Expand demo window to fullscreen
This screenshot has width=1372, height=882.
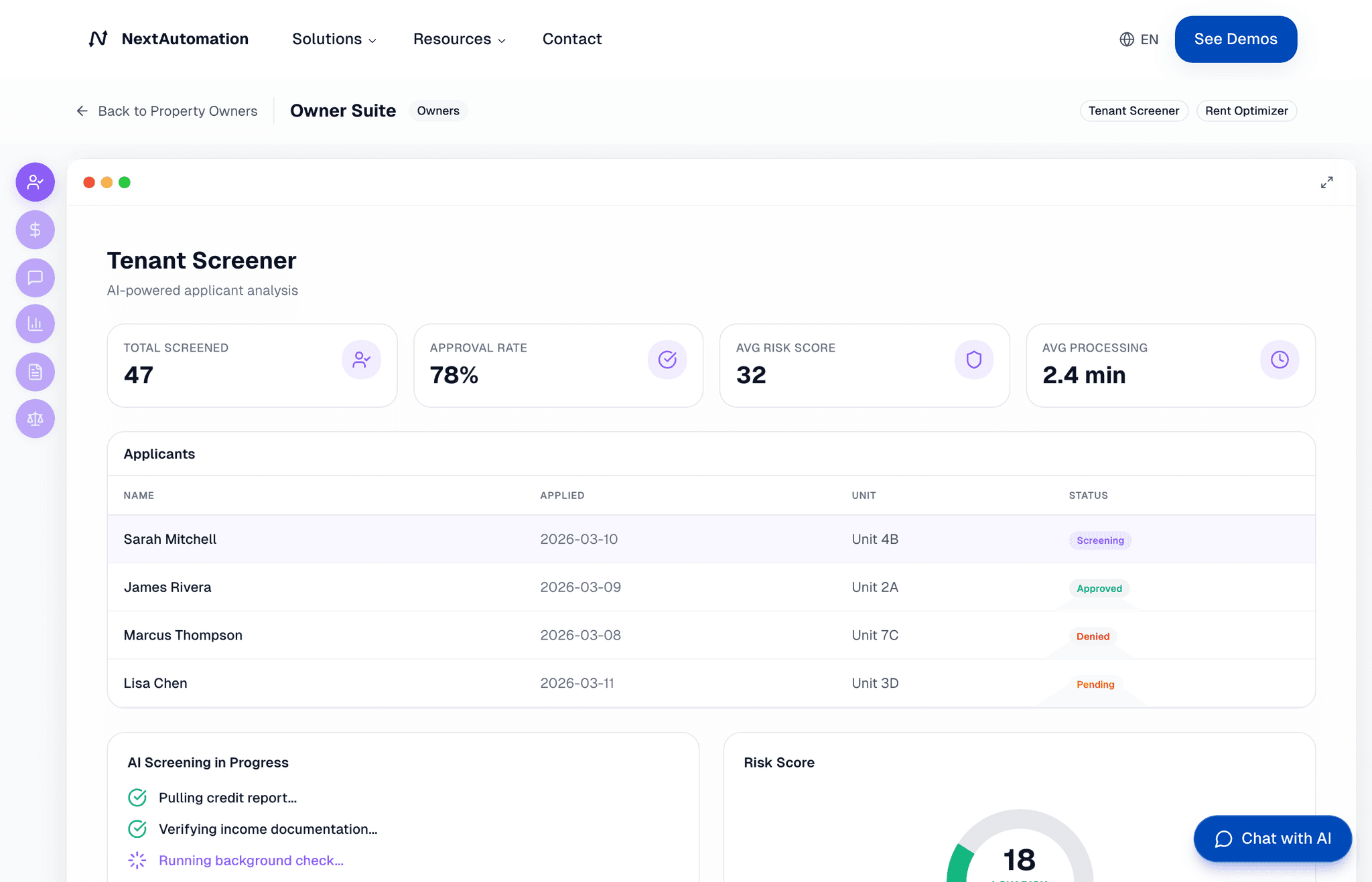pos(1326,182)
